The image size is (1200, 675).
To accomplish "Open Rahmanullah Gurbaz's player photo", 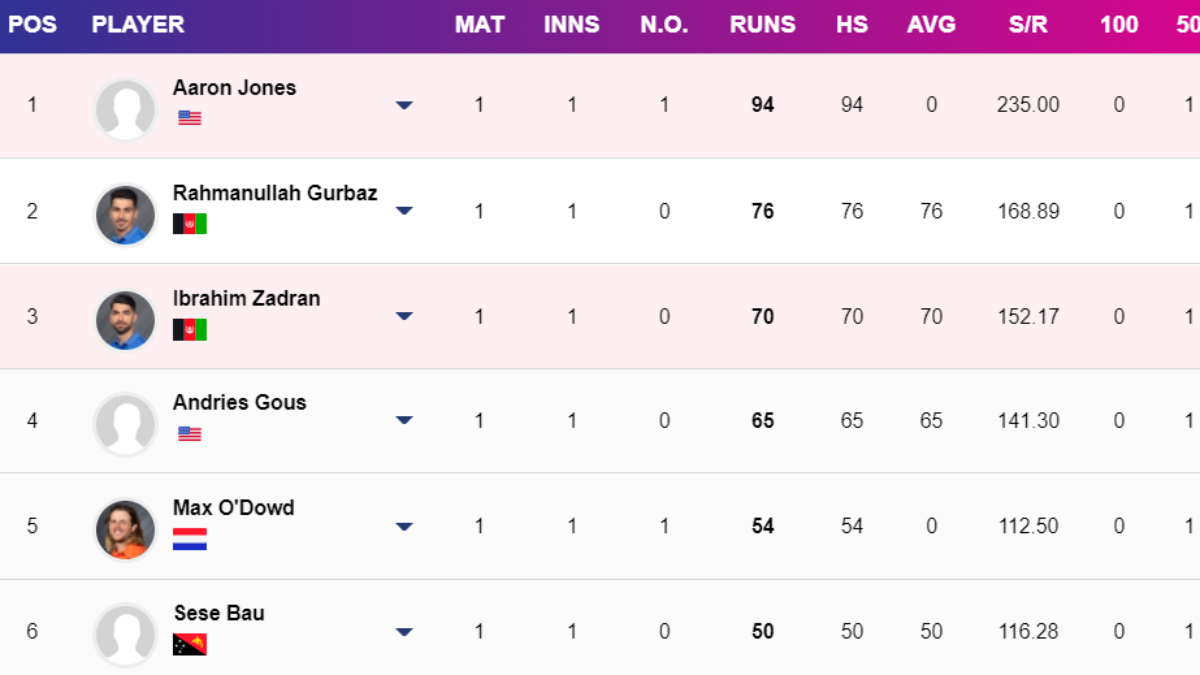I will point(125,215).
